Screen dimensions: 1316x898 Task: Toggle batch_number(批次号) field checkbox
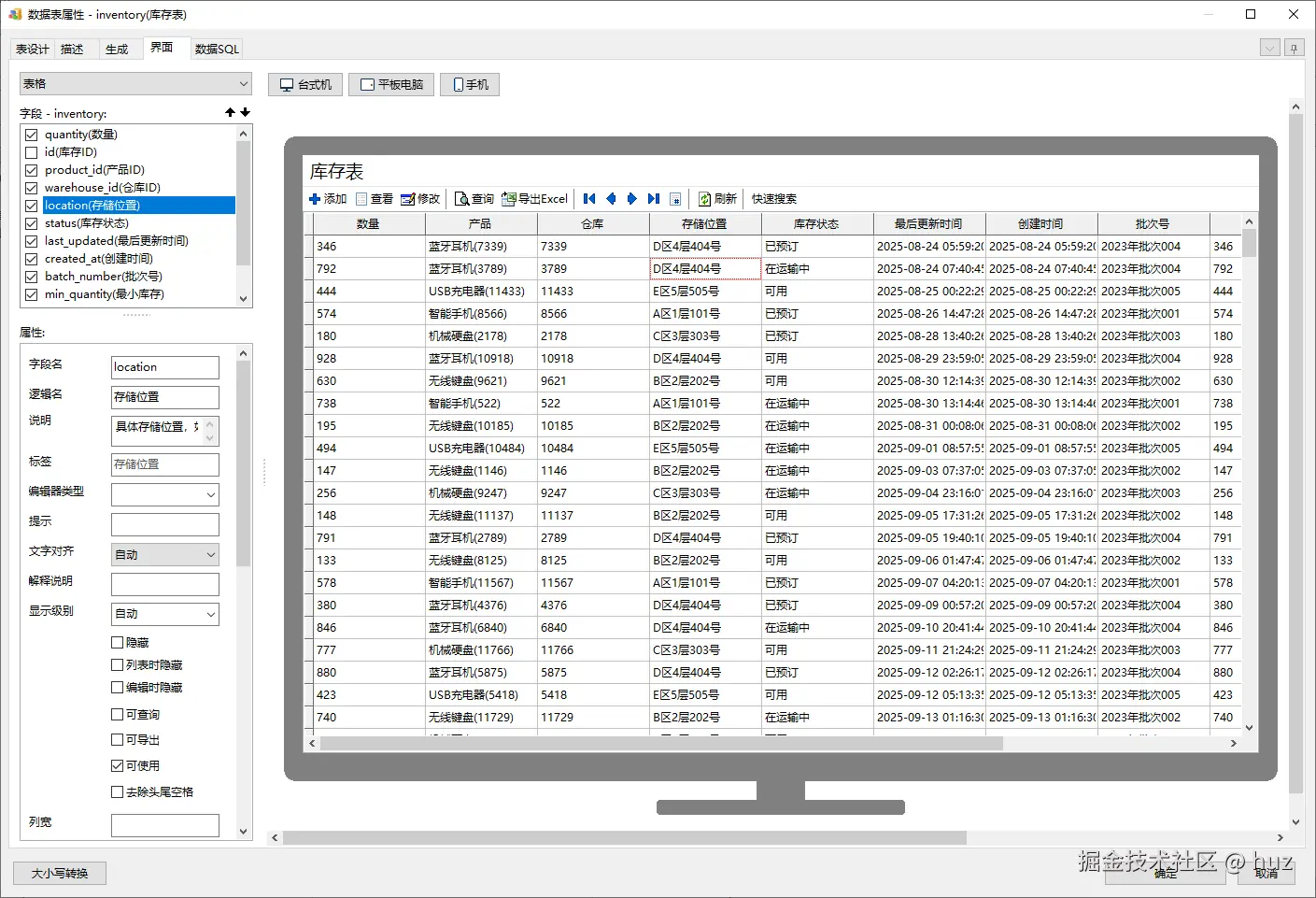pos(32,277)
